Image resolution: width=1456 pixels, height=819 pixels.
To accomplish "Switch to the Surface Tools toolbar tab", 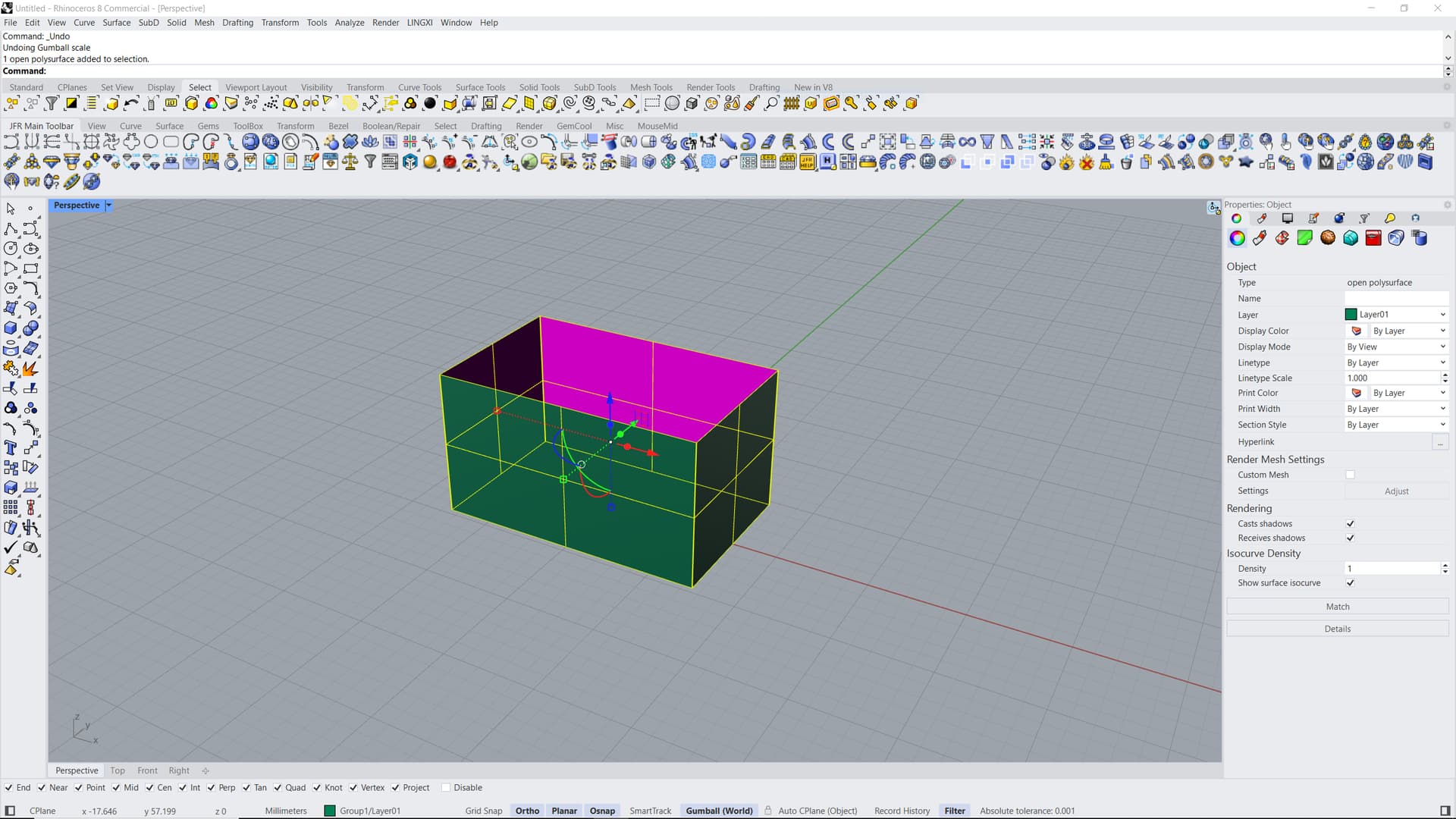I will tap(480, 87).
